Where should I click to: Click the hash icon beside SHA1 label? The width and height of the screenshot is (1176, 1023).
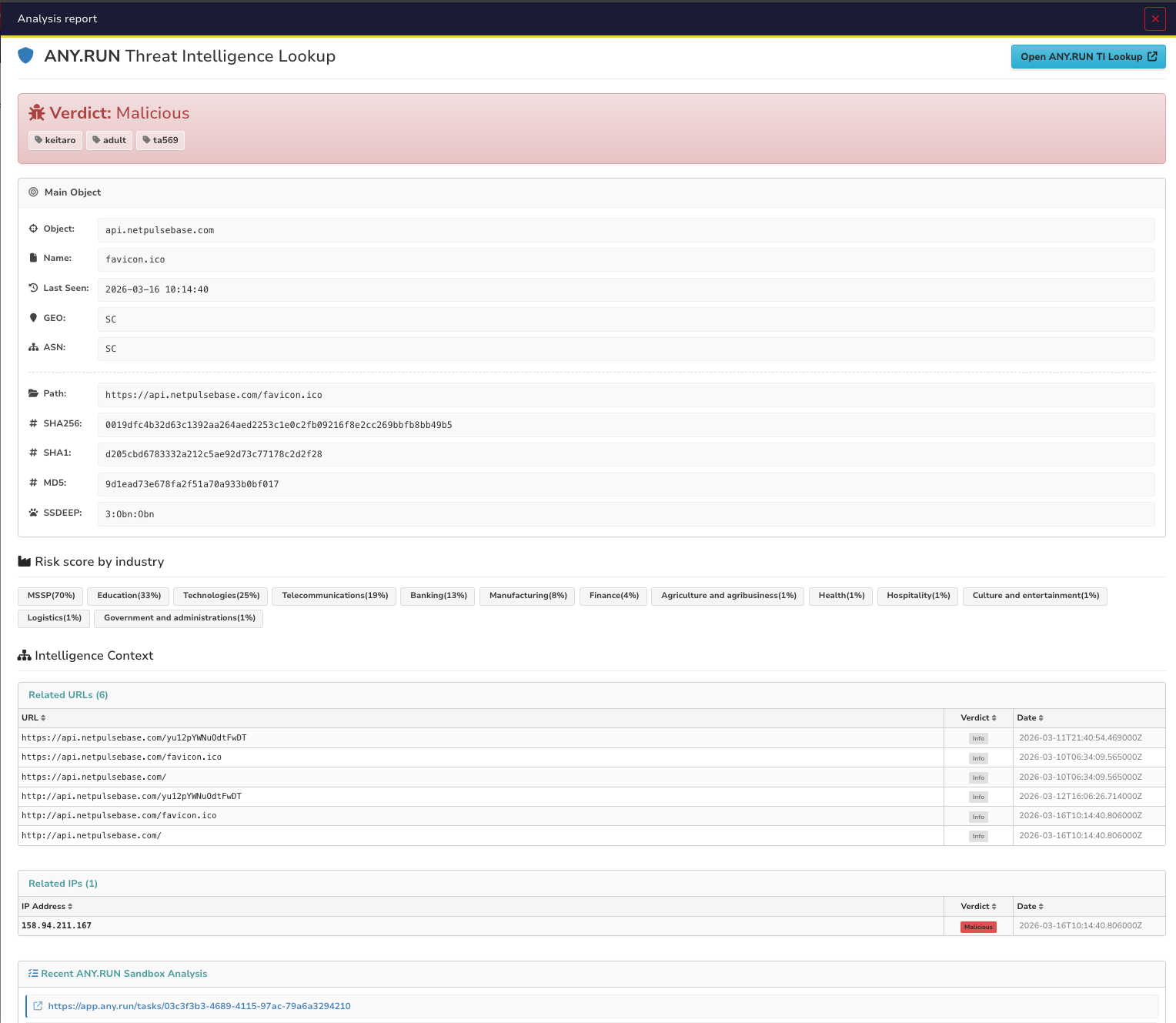coord(33,453)
